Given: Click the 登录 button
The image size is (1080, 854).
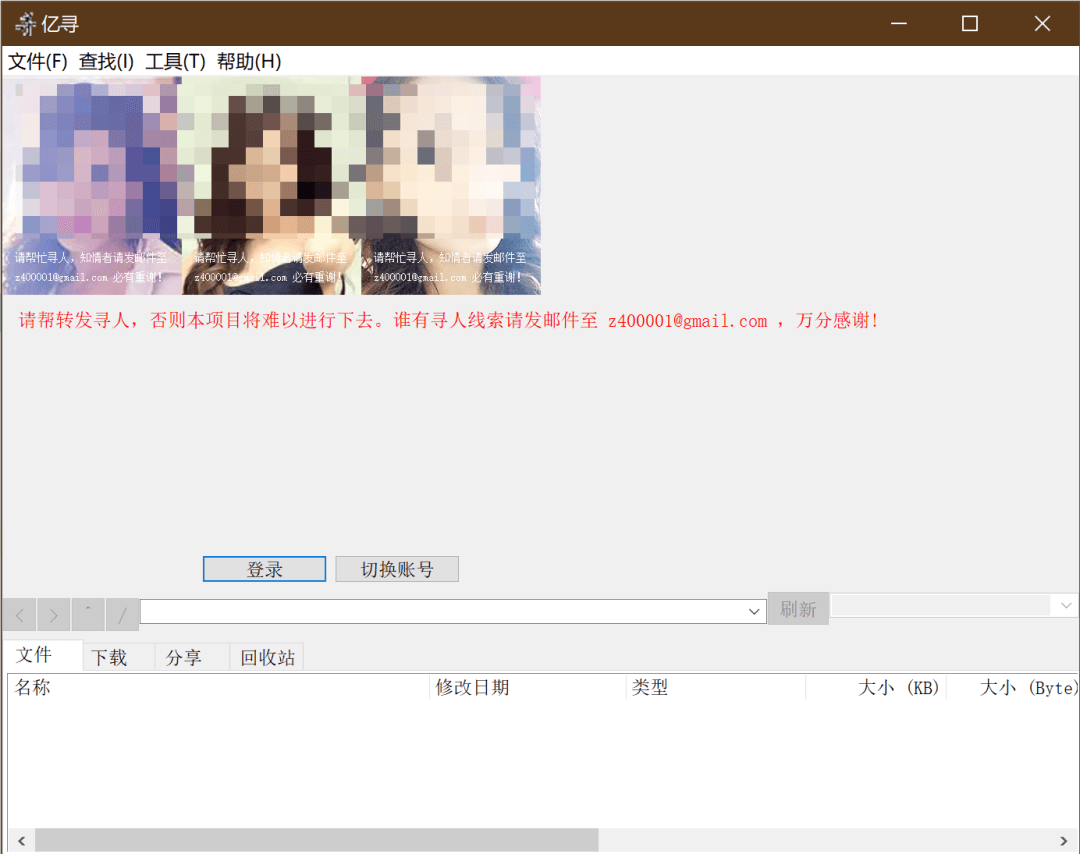Looking at the screenshot, I should (264, 569).
